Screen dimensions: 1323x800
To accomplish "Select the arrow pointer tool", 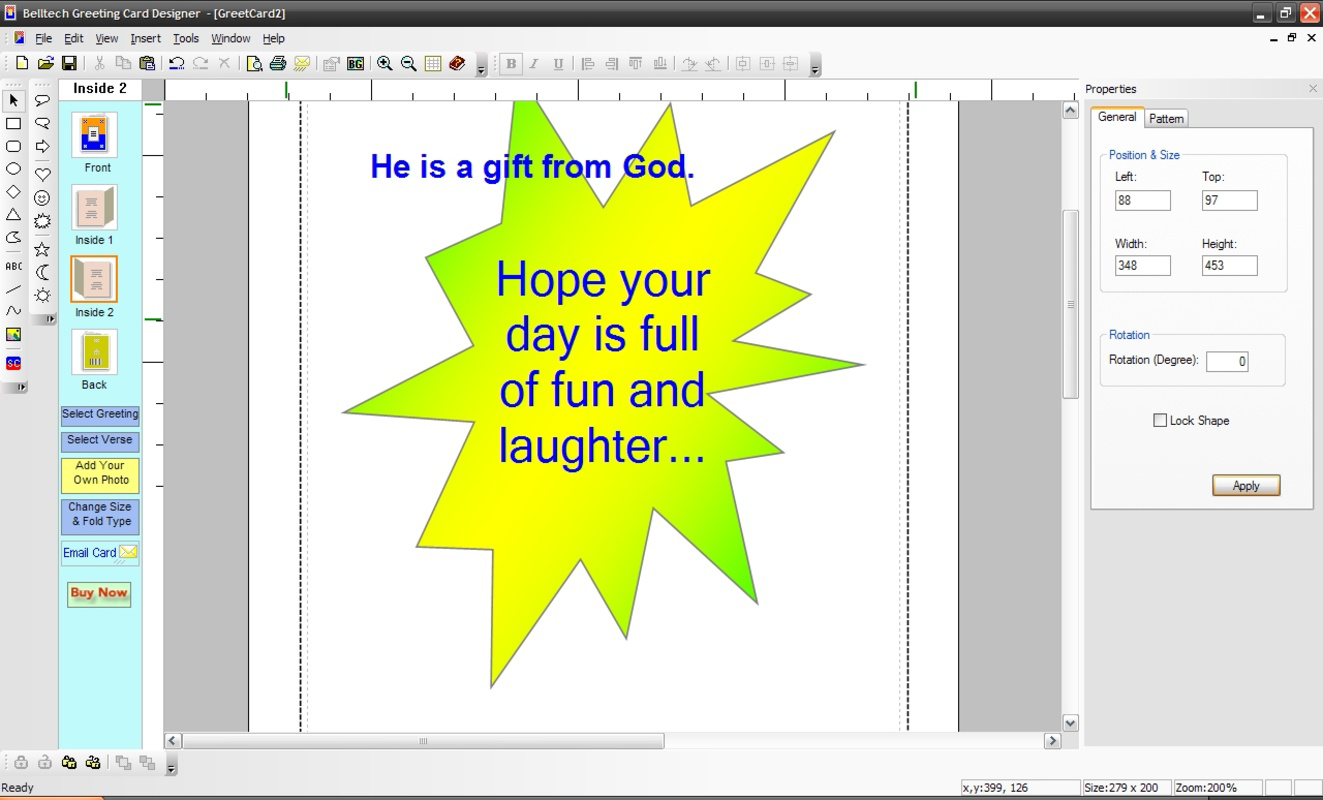I will 13,100.
